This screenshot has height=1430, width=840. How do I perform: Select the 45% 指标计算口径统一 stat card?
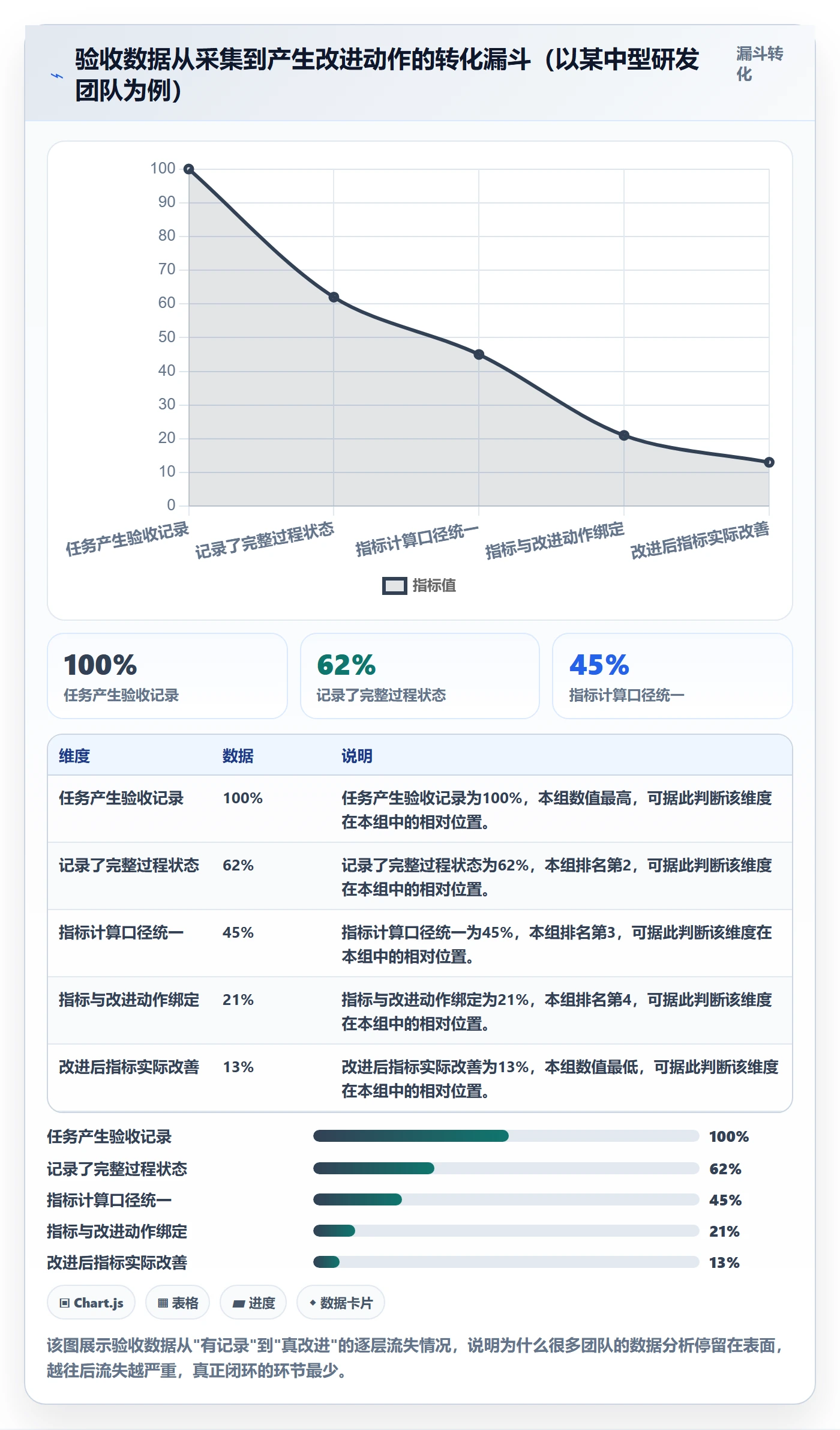pos(673,676)
